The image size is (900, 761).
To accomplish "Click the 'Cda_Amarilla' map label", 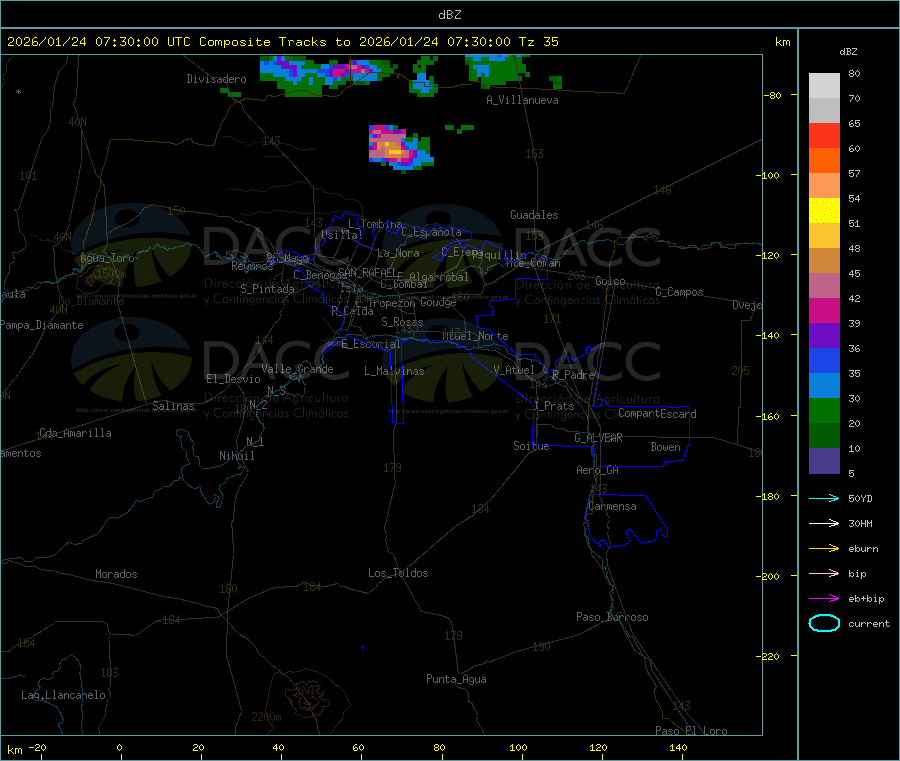I will (75, 433).
